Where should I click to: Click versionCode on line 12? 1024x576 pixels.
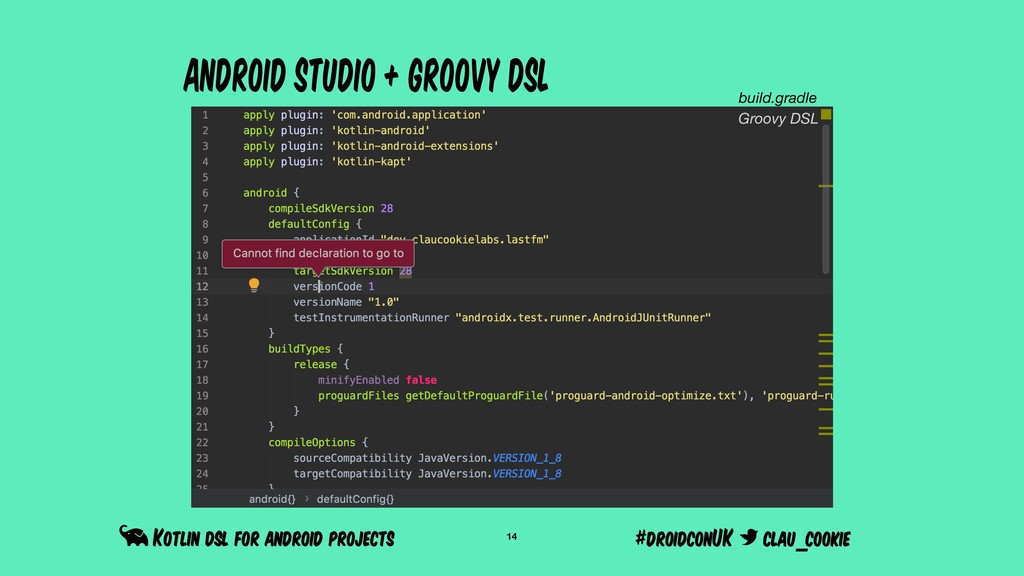click(x=327, y=286)
